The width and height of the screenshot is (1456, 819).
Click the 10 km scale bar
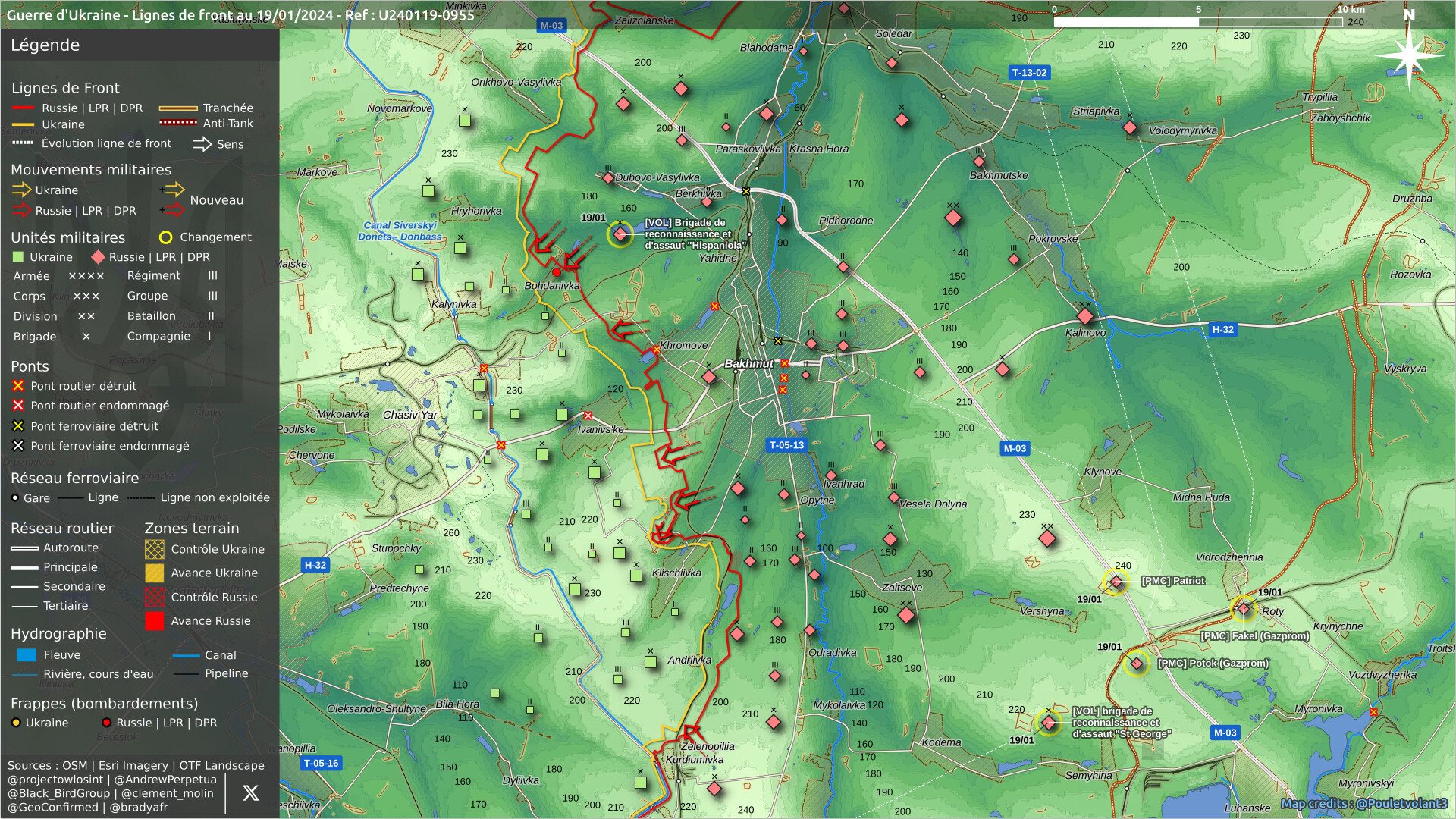pyautogui.click(x=1198, y=22)
